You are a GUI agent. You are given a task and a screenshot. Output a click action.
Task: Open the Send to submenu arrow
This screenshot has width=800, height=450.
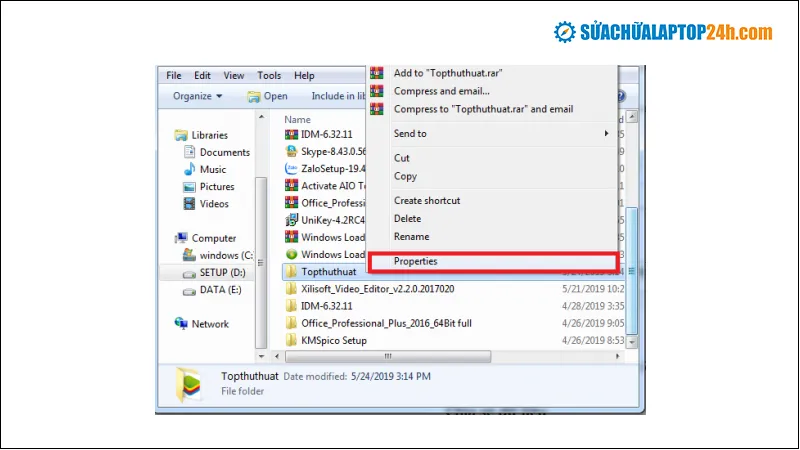606,134
